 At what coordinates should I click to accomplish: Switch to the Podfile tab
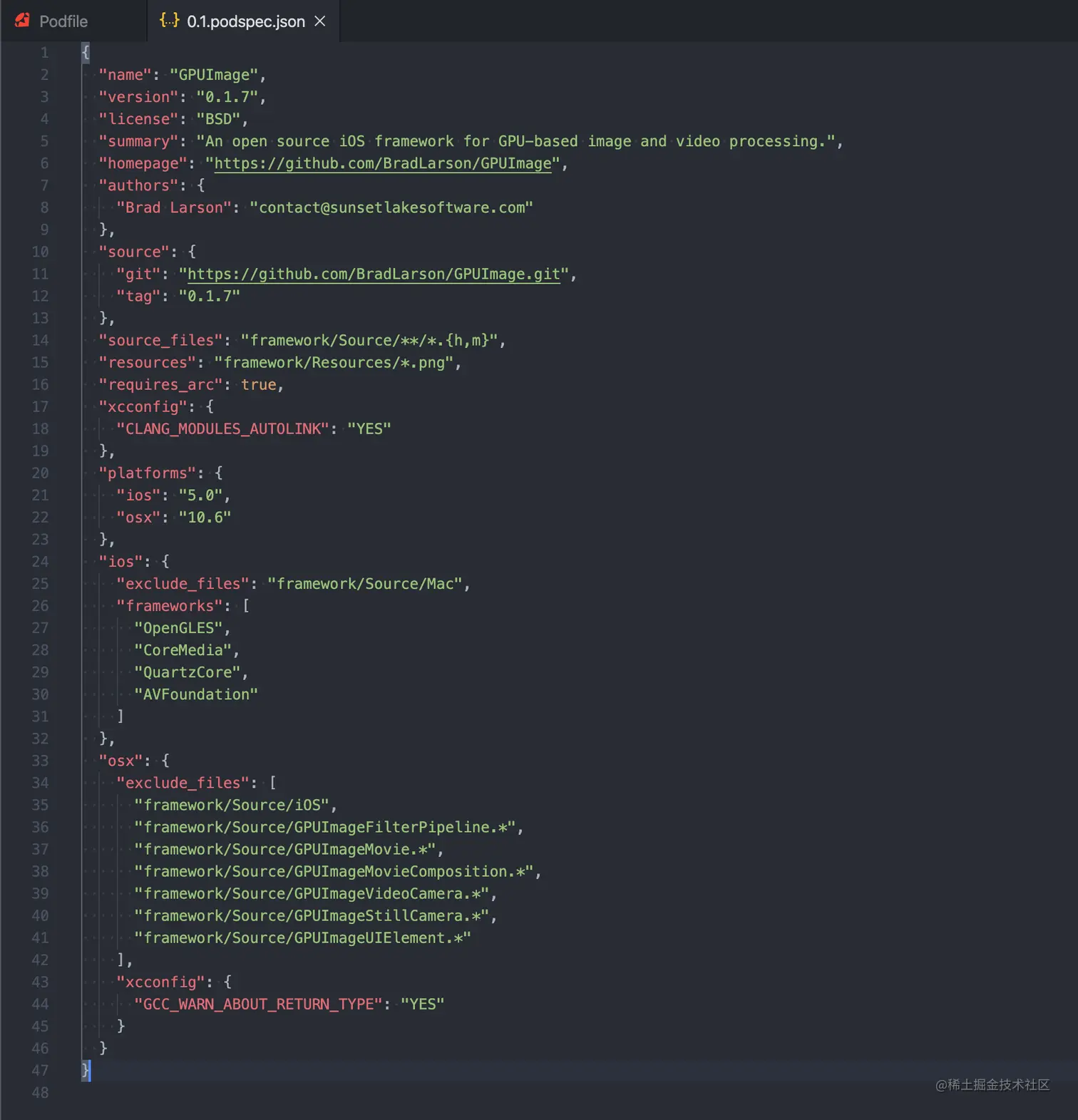point(63,21)
